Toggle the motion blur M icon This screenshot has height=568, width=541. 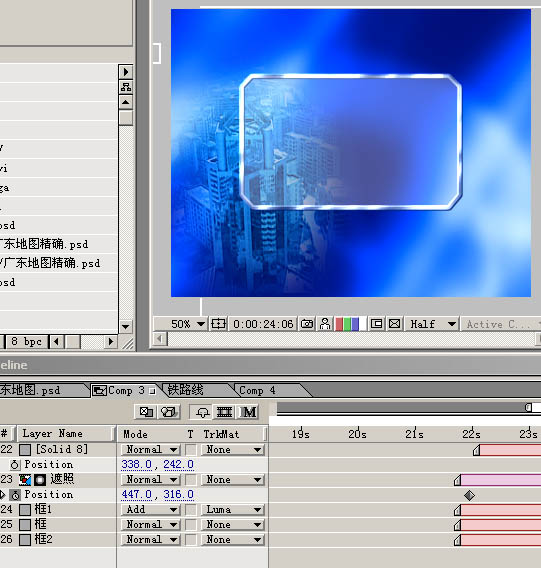click(x=248, y=412)
